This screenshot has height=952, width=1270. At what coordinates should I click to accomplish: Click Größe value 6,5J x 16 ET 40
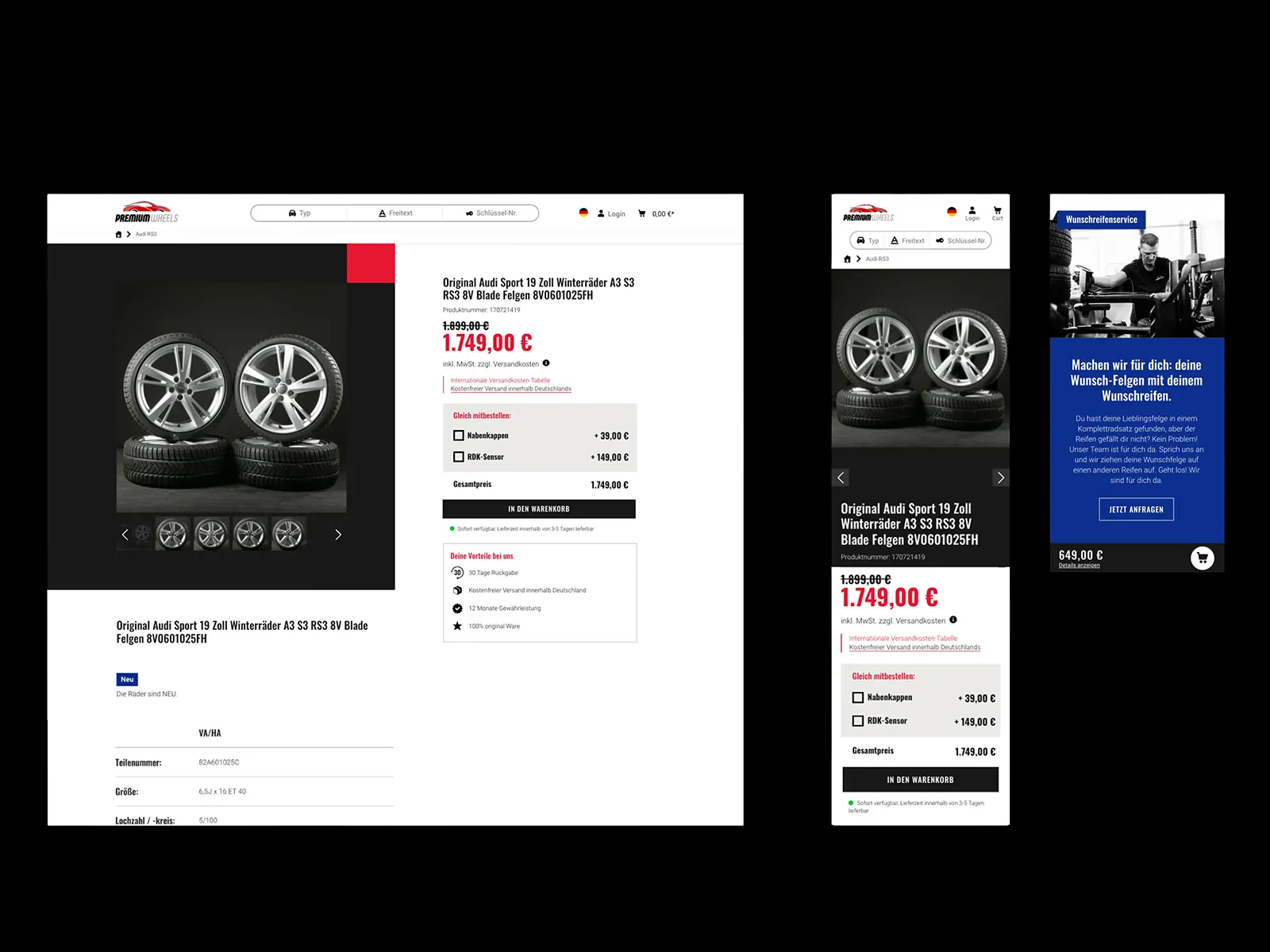point(222,792)
